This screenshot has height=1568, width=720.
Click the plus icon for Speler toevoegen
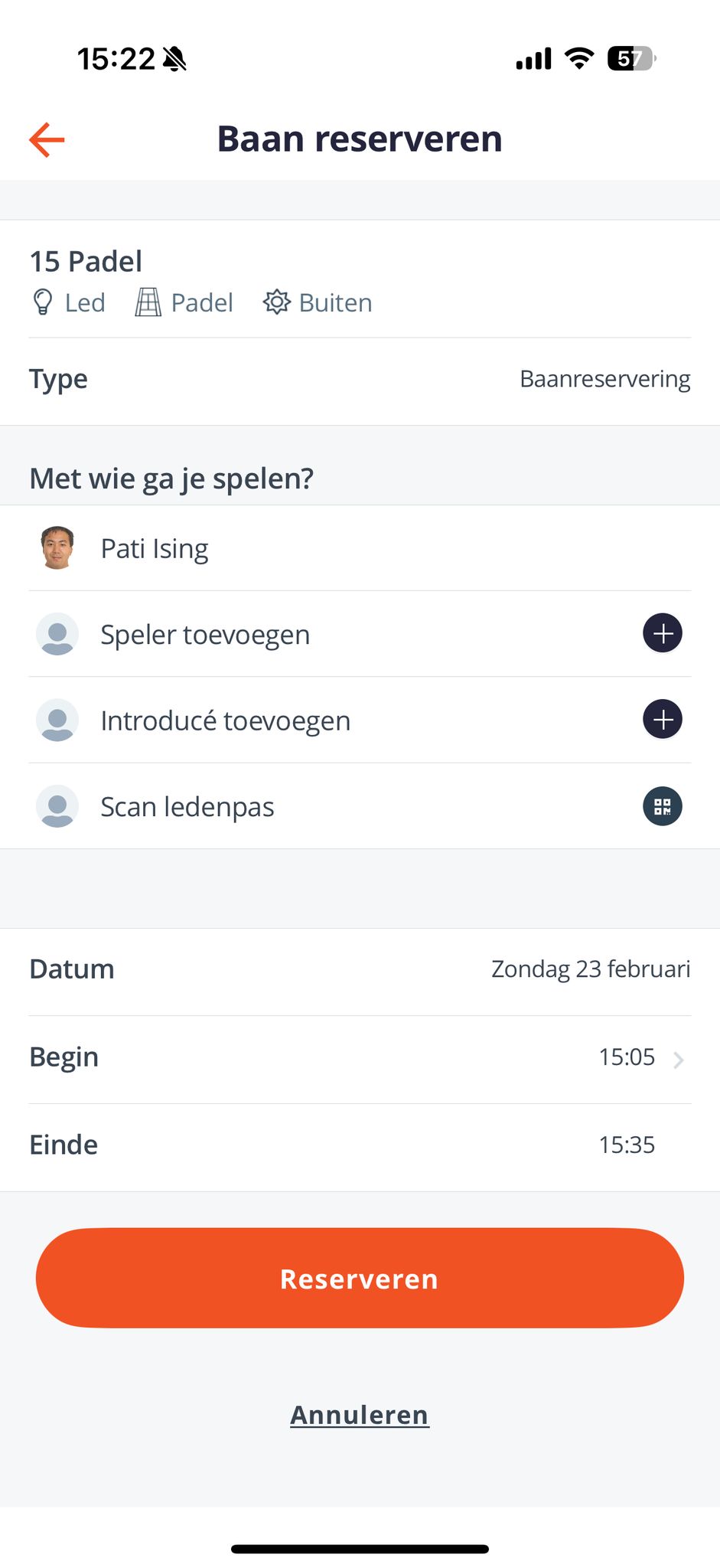click(662, 633)
